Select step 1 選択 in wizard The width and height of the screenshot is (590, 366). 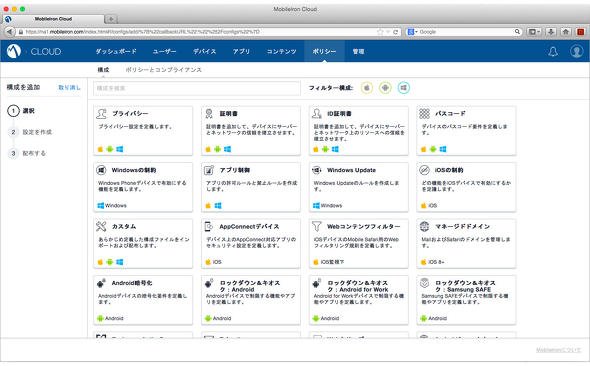21,111
